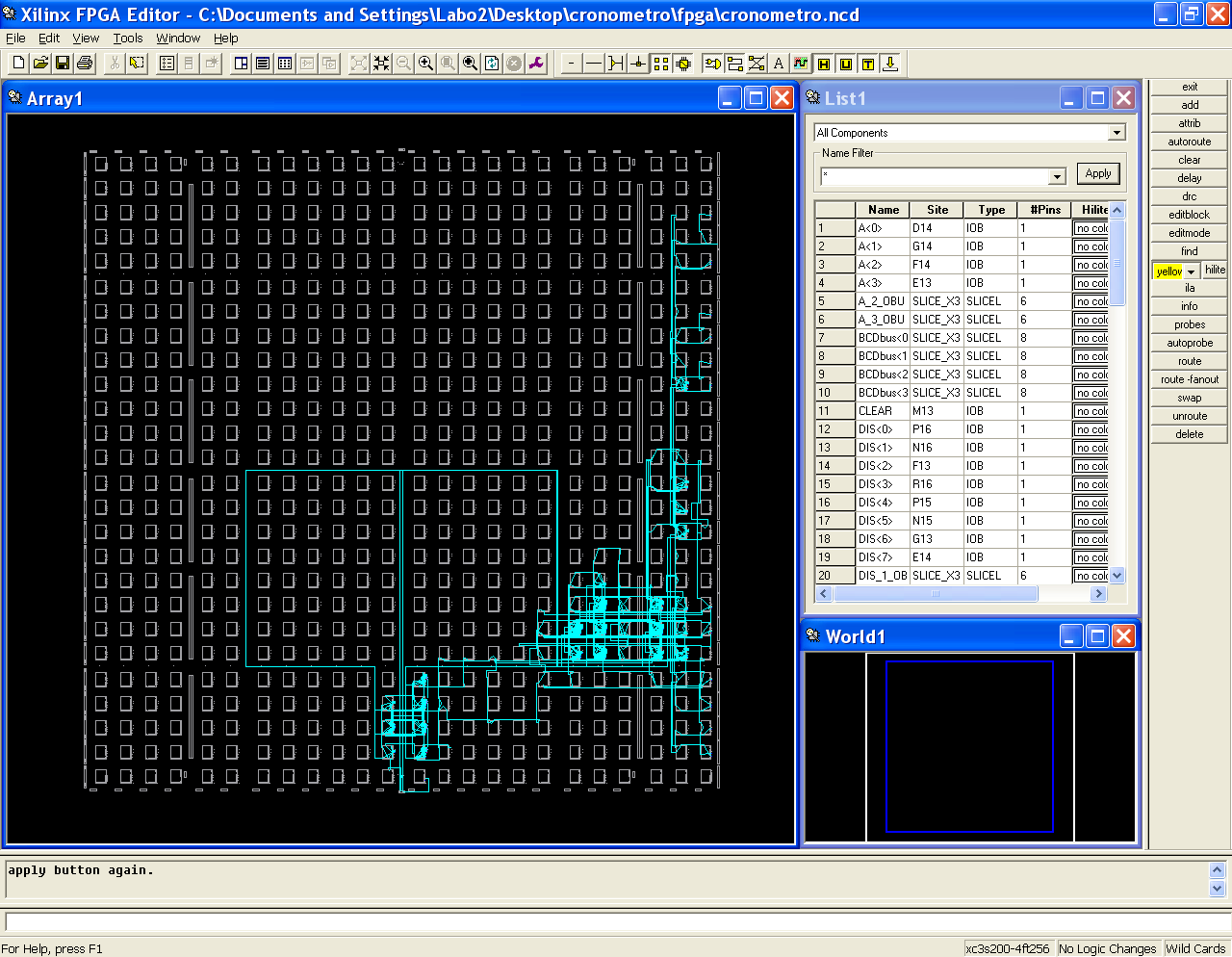Image resolution: width=1232 pixels, height=957 pixels.
Task: Toggle the letter A text layer button
Action: click(779, 63)
